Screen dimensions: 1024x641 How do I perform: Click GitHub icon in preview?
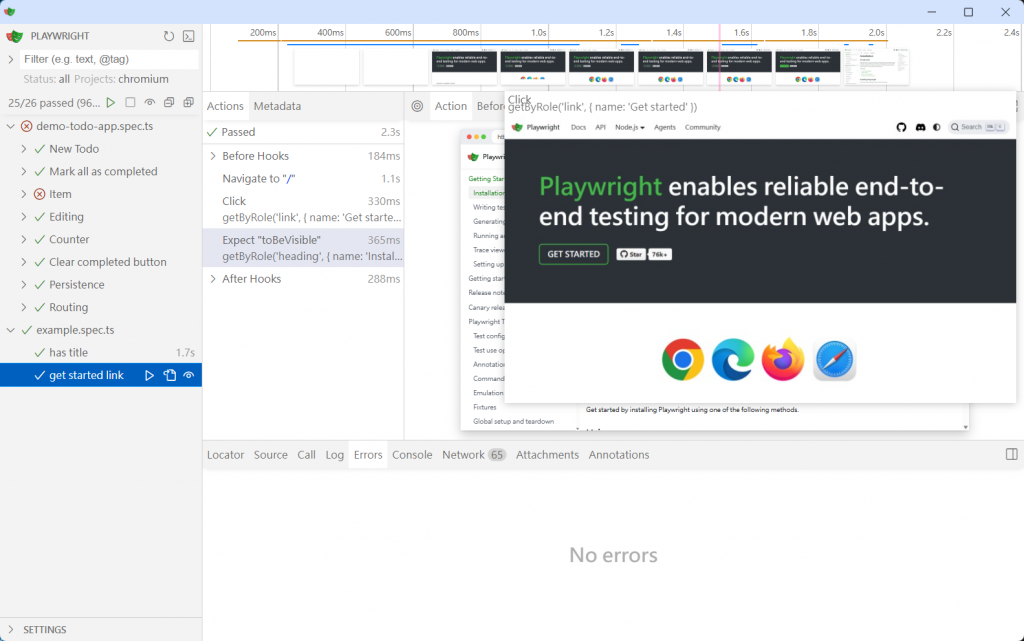click(x=901, y=127)
